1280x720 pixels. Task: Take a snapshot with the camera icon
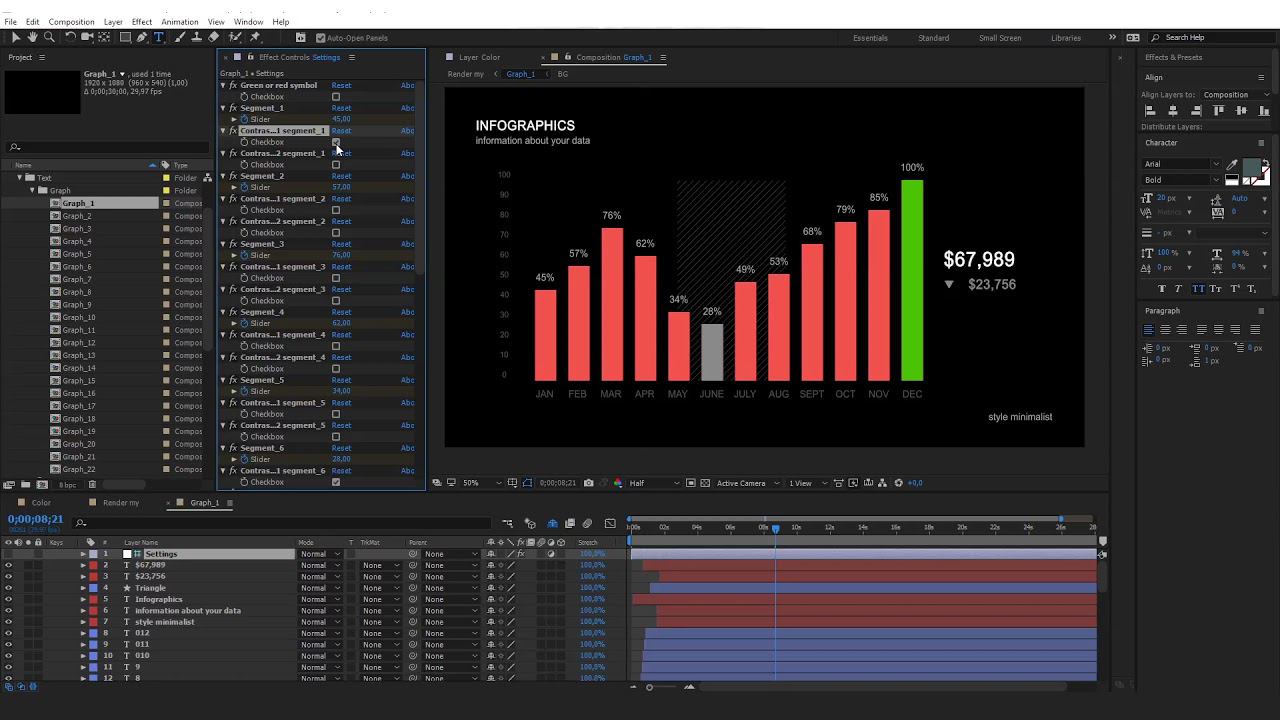click(588, 483)
